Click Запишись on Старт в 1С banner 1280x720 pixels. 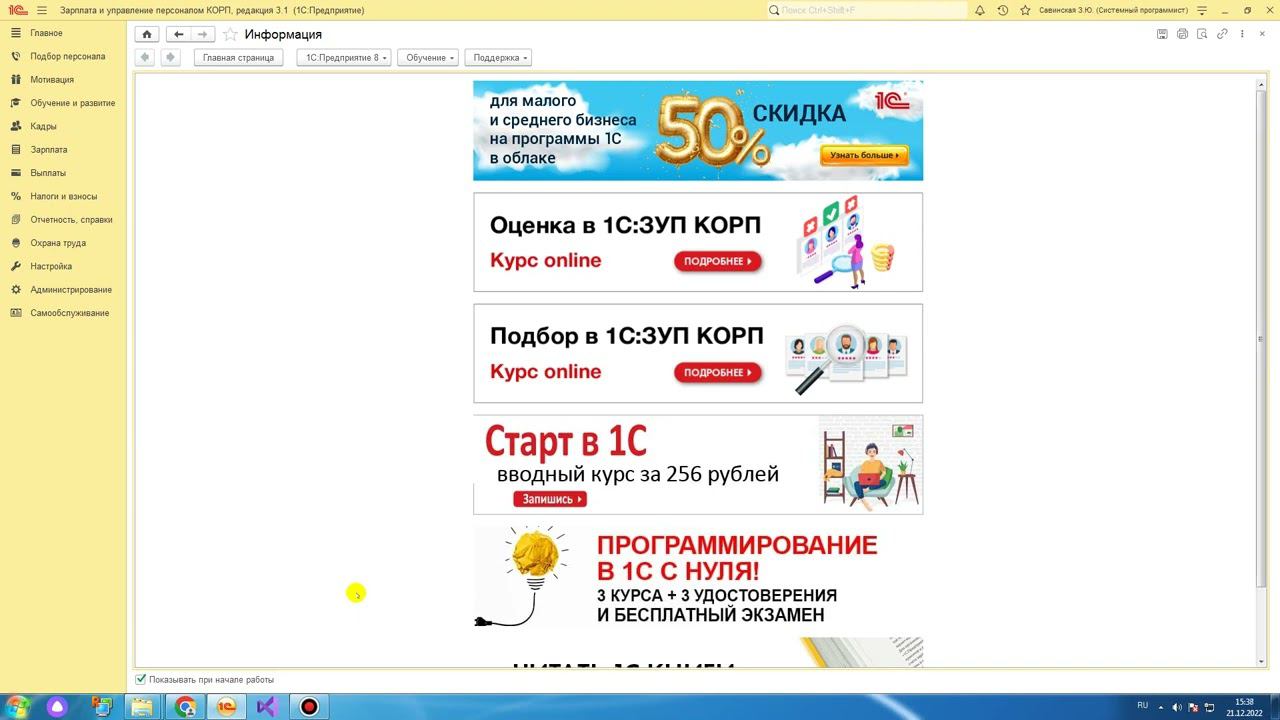coord(550,499)
